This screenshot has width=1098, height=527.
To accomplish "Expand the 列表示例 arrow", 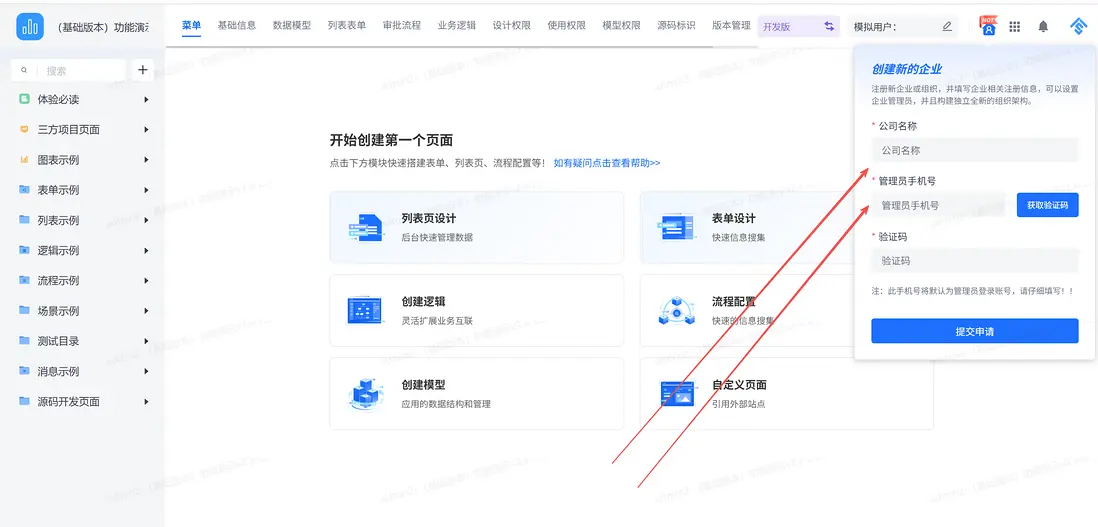I will pos(146,220).
